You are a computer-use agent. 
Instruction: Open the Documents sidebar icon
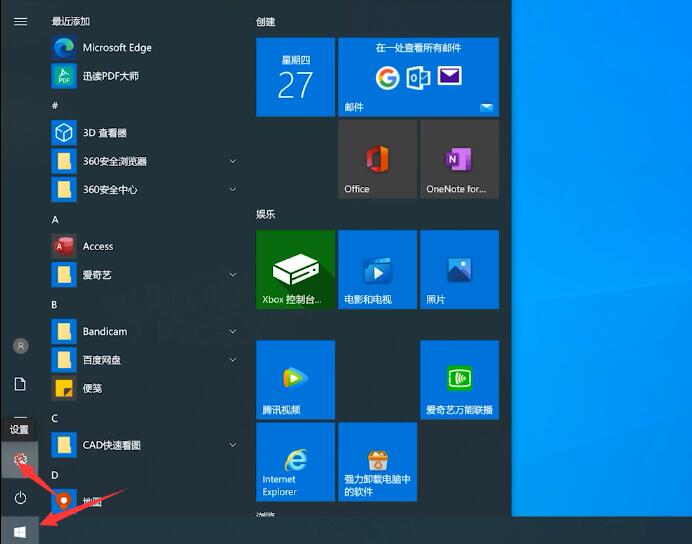pyautogui.click(x=20, y=384)
